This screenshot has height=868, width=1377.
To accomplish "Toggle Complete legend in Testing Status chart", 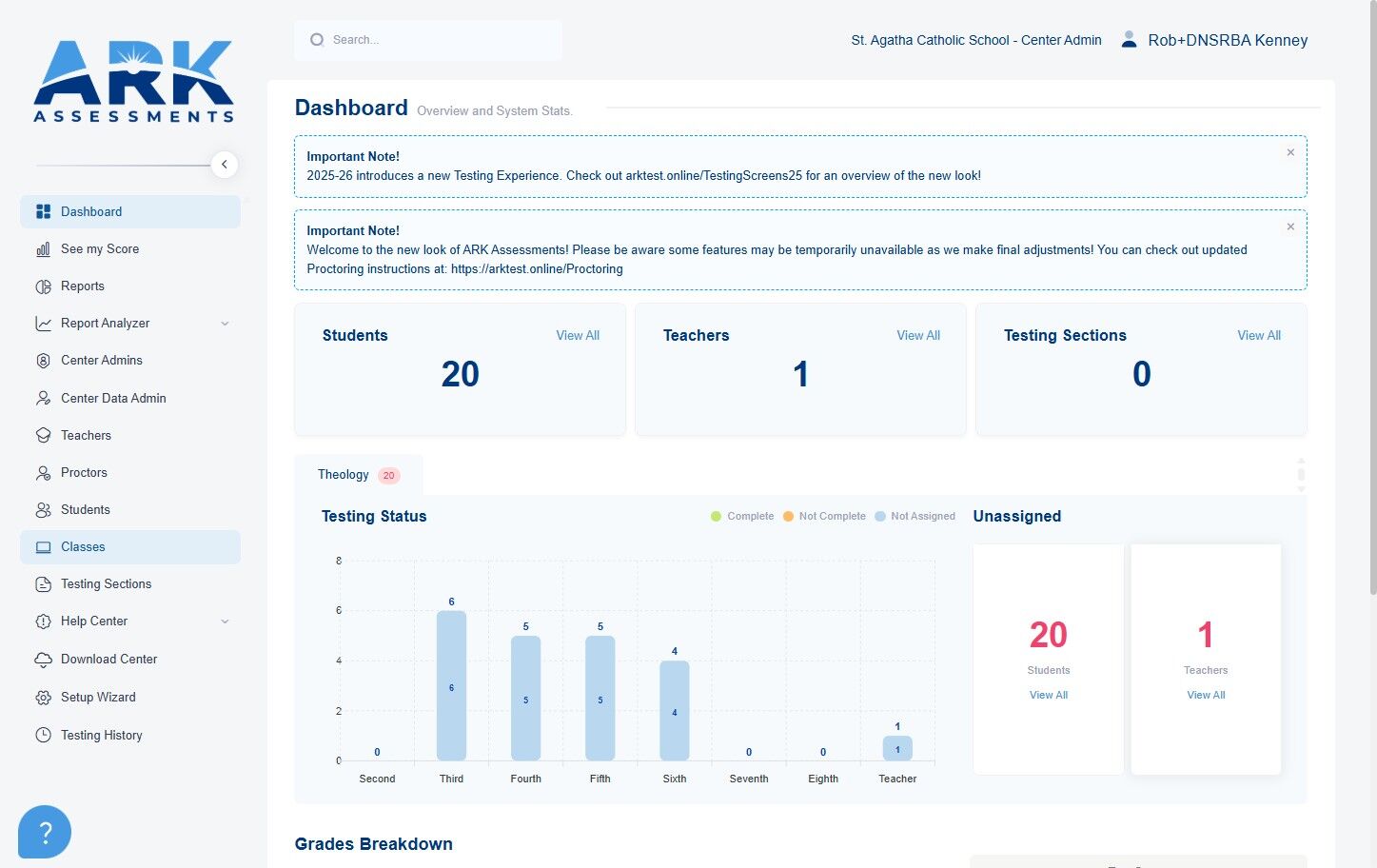I will click(x=742, y=517).
